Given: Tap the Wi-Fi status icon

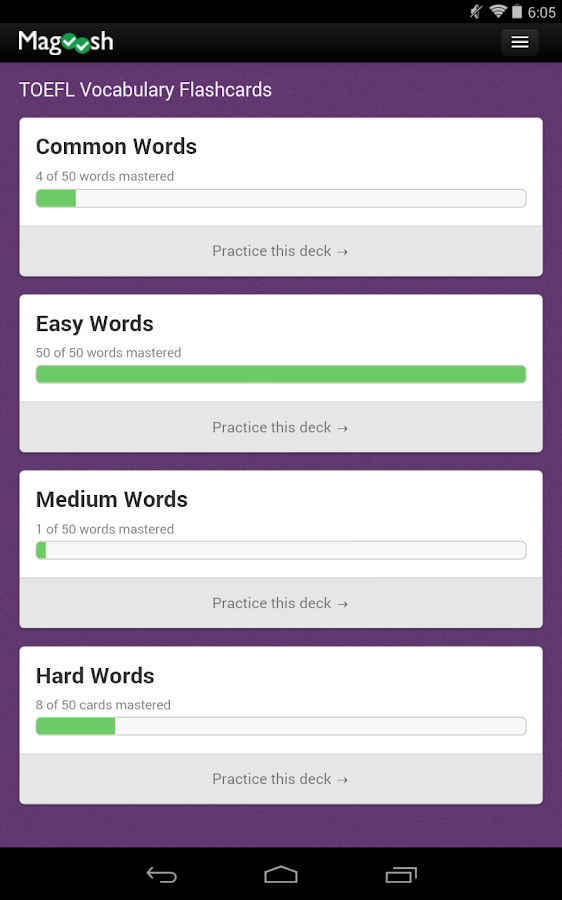Looking at the screenshot, I should coord(497,11).
